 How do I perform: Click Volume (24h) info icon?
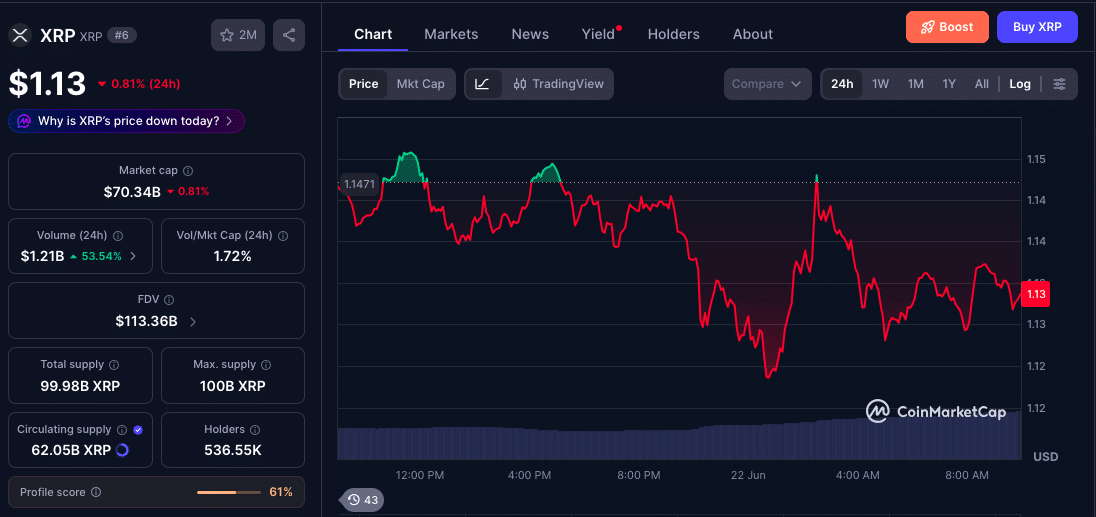coord(118,236)
